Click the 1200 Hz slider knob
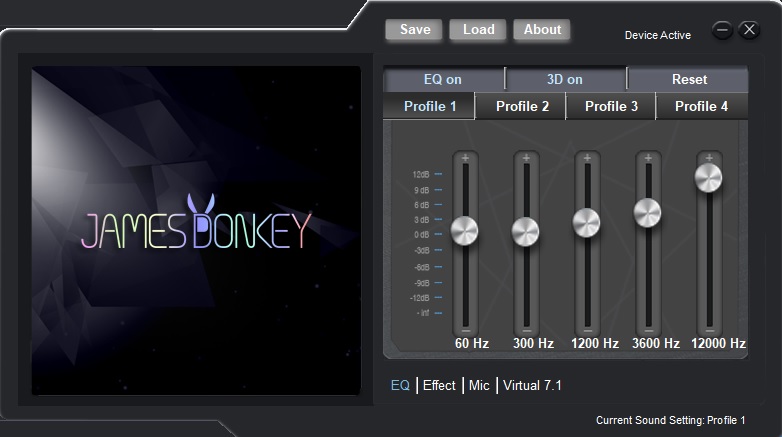This screenshot has height=437, width=782. (586, 222)
